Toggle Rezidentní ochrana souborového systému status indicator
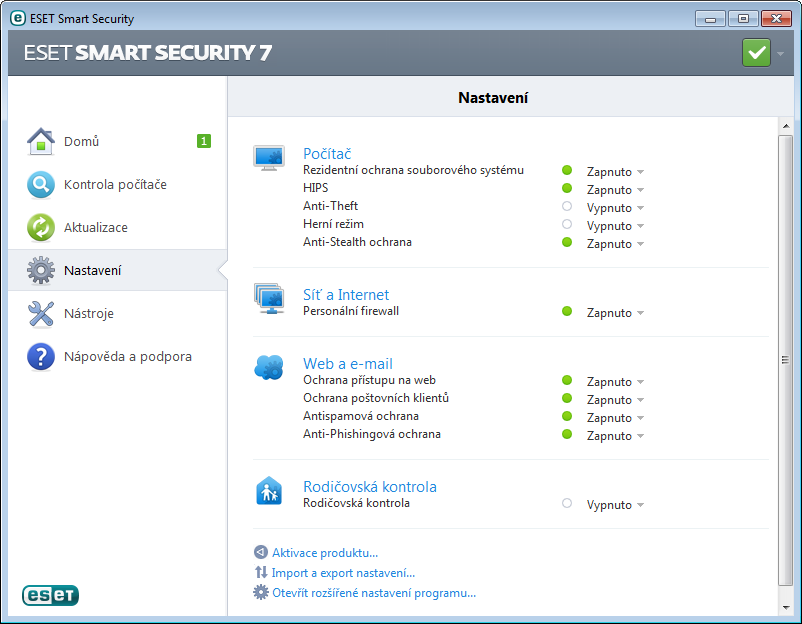 pyautogui.click(x=567, y=170)
